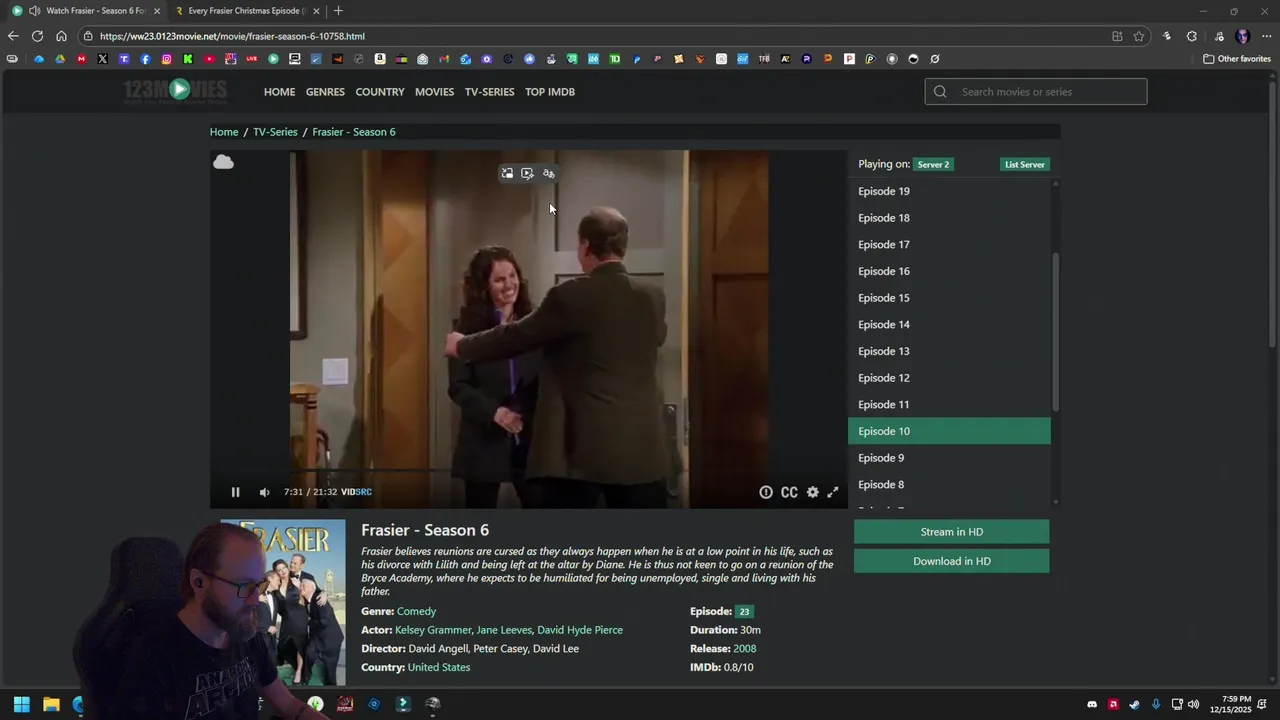
Task: Open the List Server dropdown
Action: 1025,164
